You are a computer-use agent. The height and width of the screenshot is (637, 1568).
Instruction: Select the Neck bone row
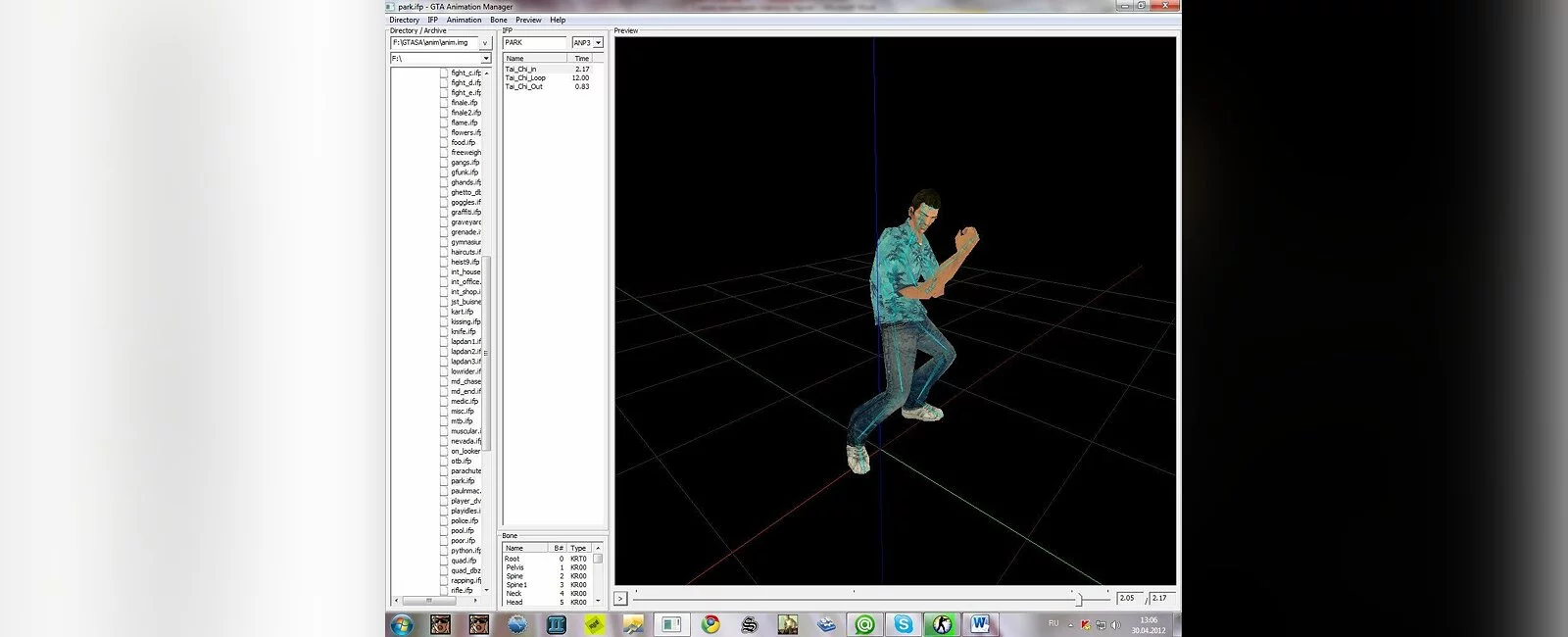[547, 594]
